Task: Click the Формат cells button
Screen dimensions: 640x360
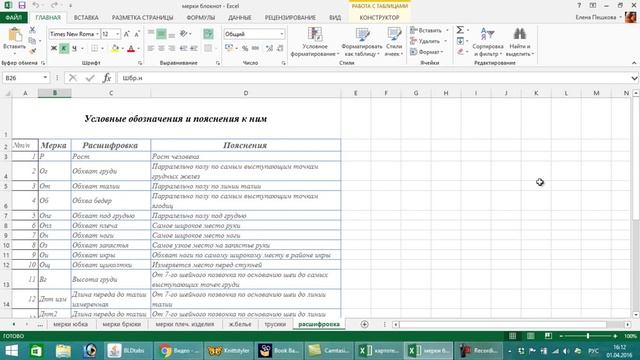Action: point(427,52)
